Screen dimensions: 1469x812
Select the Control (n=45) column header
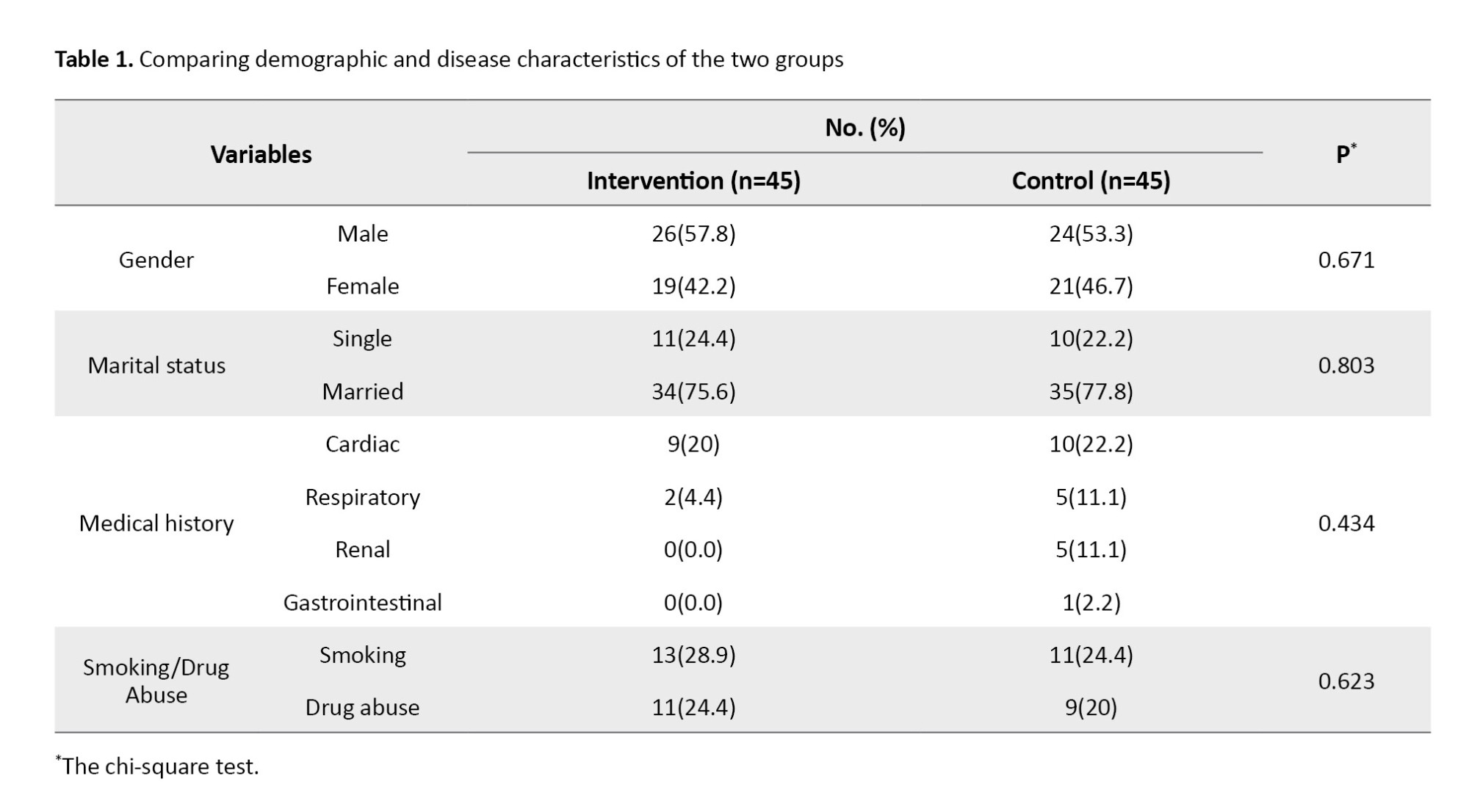click(x=1091, y=181)
